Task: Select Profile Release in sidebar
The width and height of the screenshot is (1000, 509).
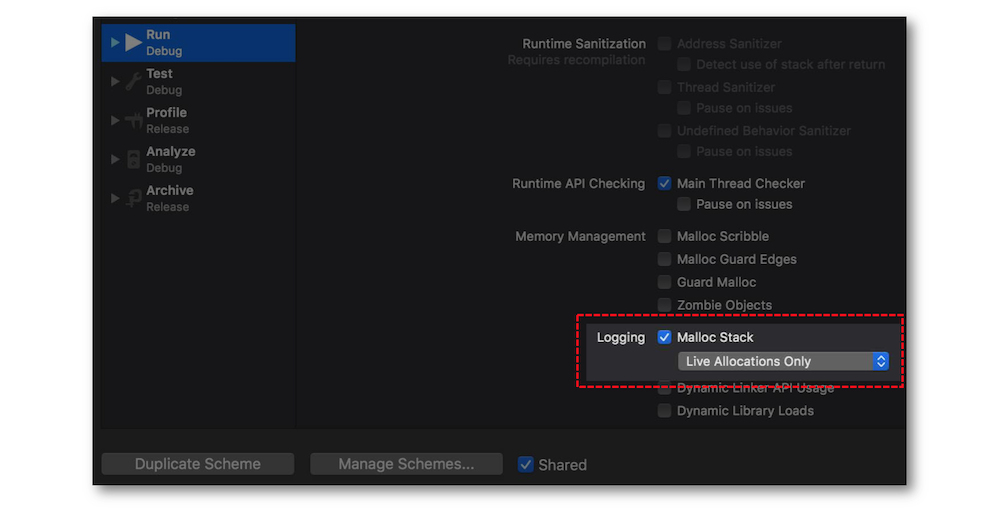Action: (x=198, y=121)
